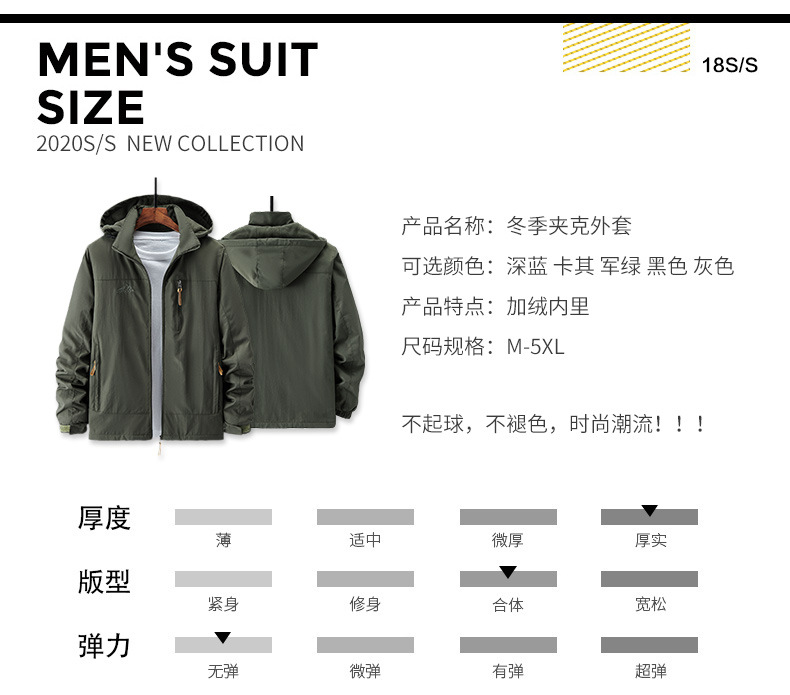Image resolution: width=790 pixels, height=695 pixels.
Task: Select the 宽松 fit bar
Action: (649, 579)
